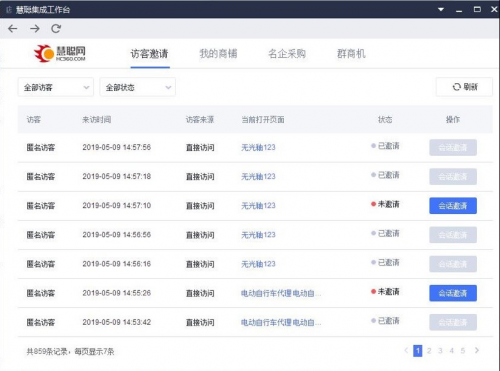This screenshot has height=371, width=500.
Task: Open 无光轴123 link for 14:56:16 visitor
Action: (x=258, y=264)
